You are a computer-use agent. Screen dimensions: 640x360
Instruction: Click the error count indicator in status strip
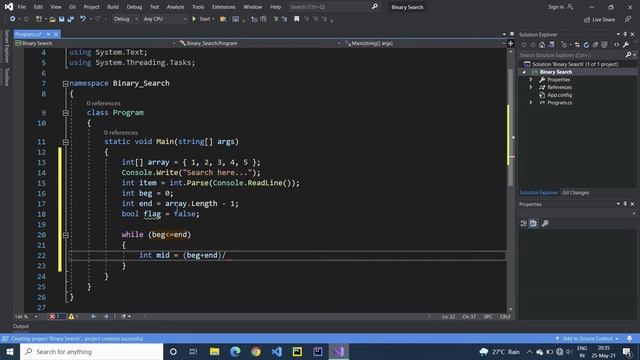pyautogui.click(x=56, y=316)
